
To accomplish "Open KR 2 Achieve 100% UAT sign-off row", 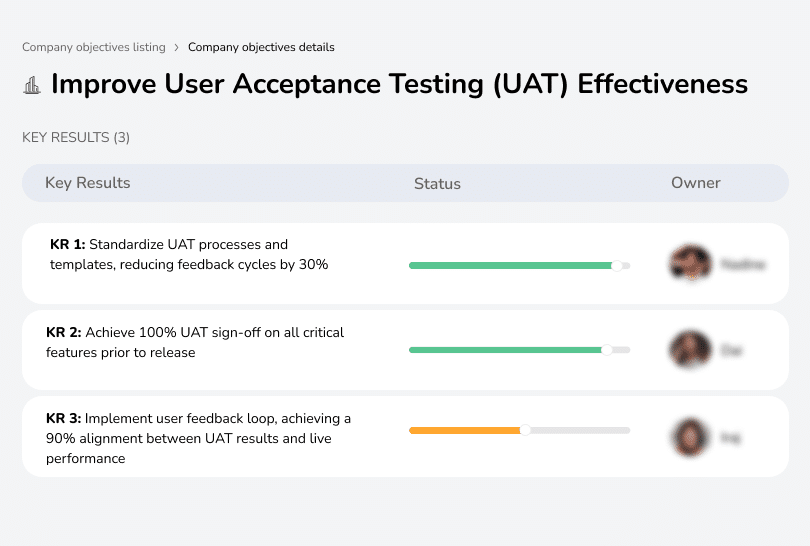I will click(405, 350).
